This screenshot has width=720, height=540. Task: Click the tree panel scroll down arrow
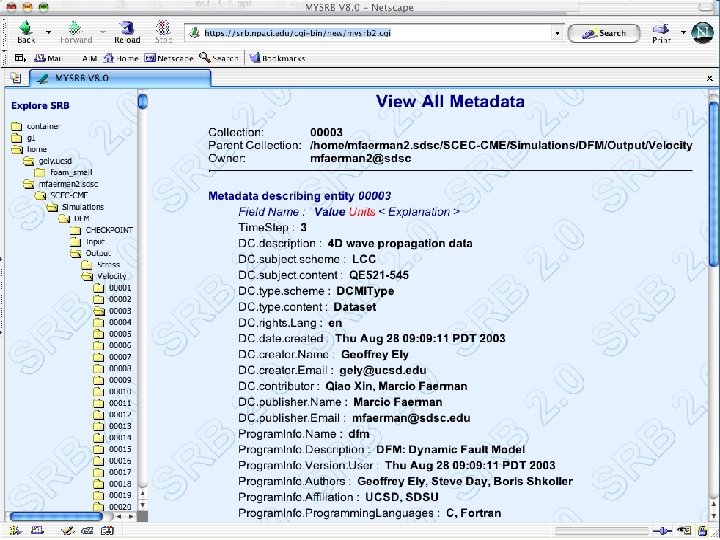[143, 505]
